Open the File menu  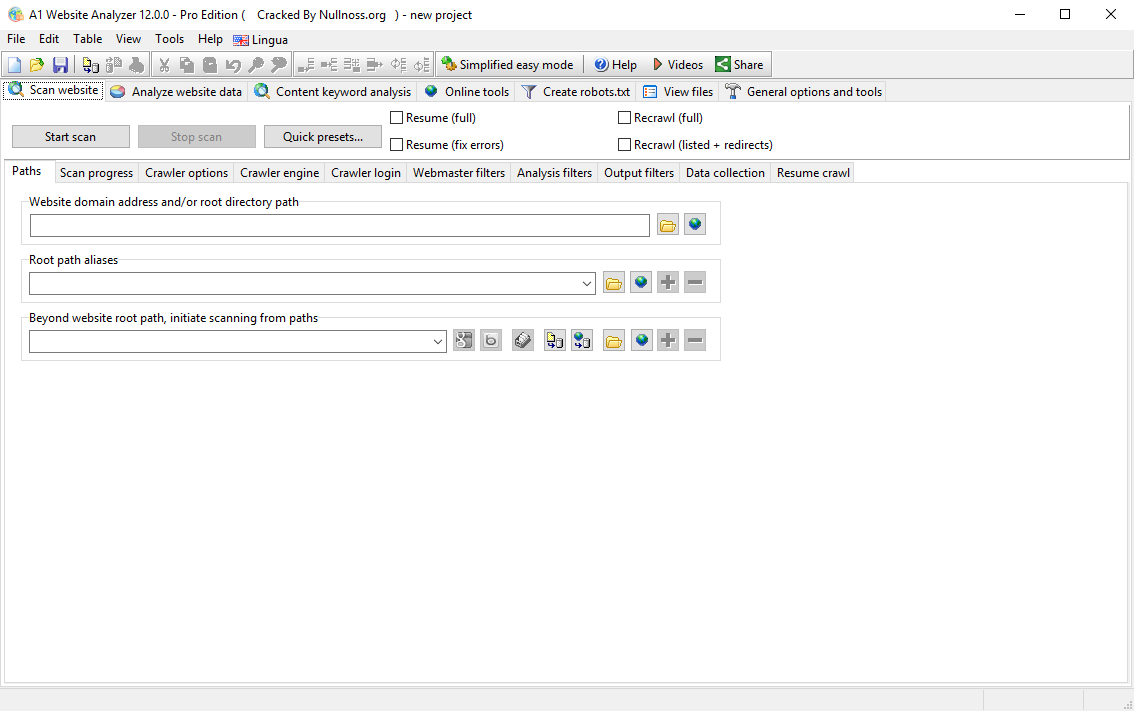(16, 39)
